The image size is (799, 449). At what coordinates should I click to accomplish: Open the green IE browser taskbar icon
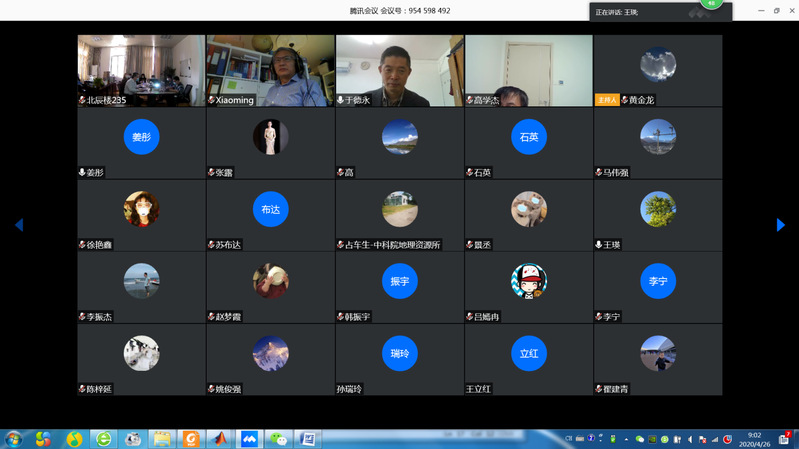(103, 439)
